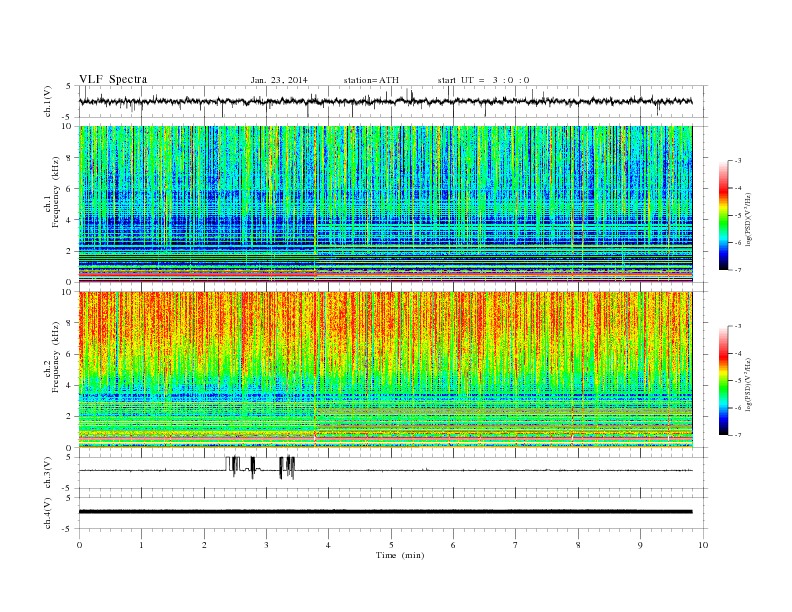Click the "start UT = 3 :0 :0" text

point(483,80)
